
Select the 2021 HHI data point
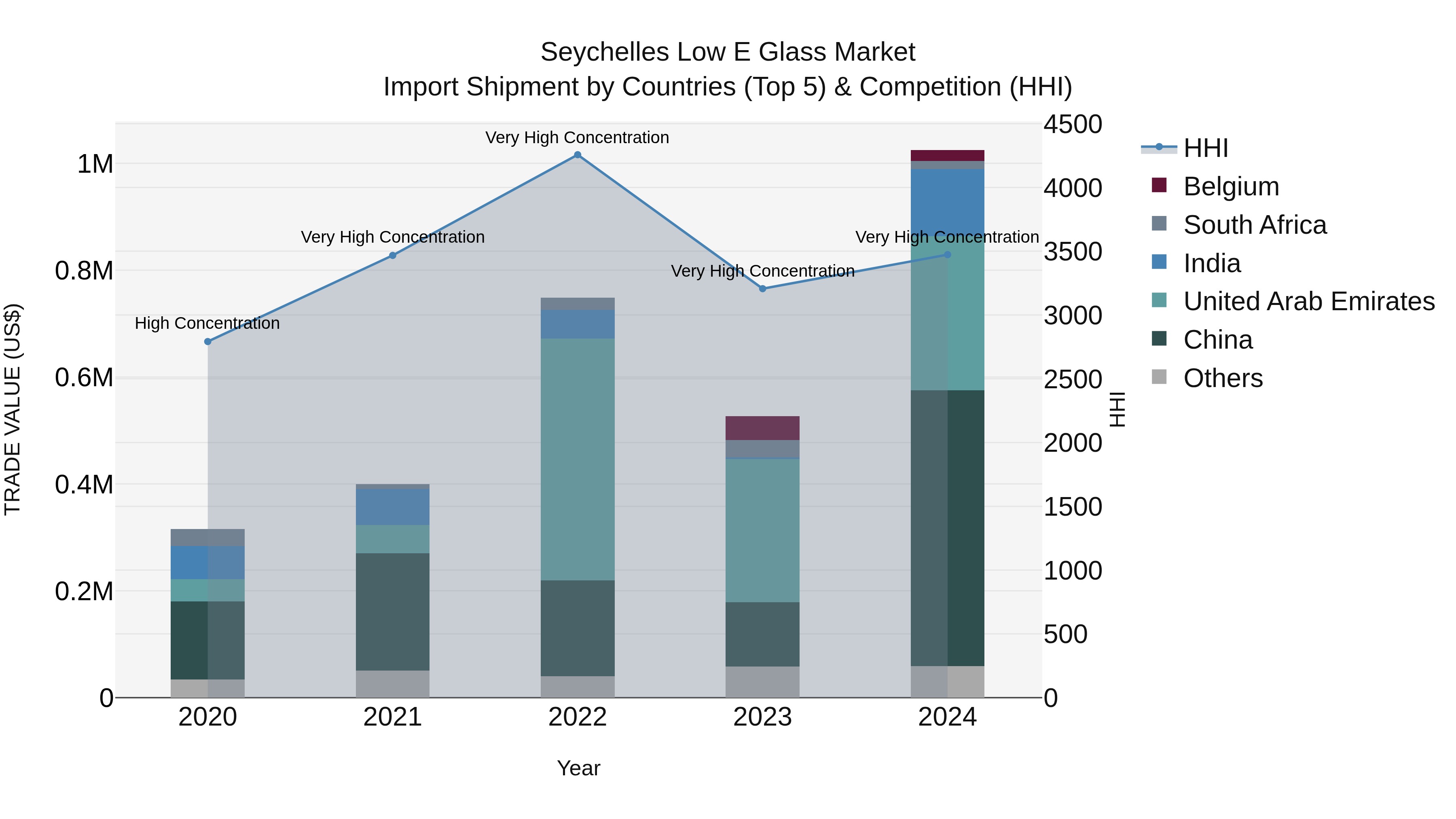(393, 256)
